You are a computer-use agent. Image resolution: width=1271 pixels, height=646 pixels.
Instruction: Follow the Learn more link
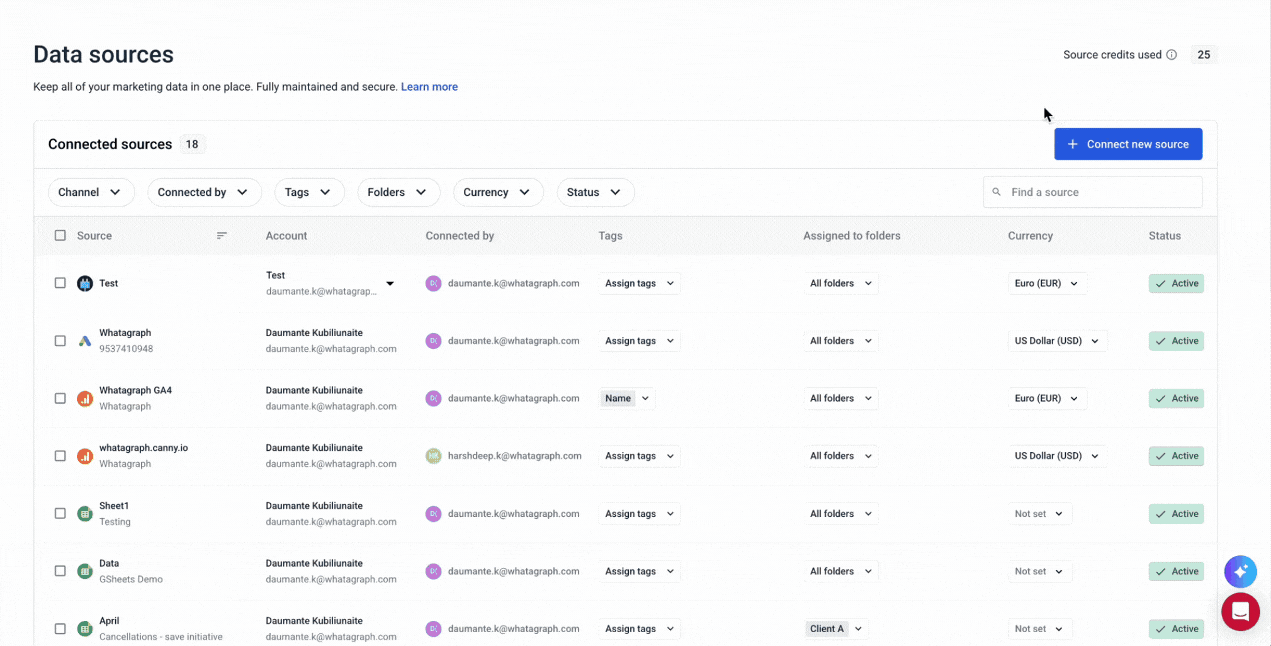(429, 87)
